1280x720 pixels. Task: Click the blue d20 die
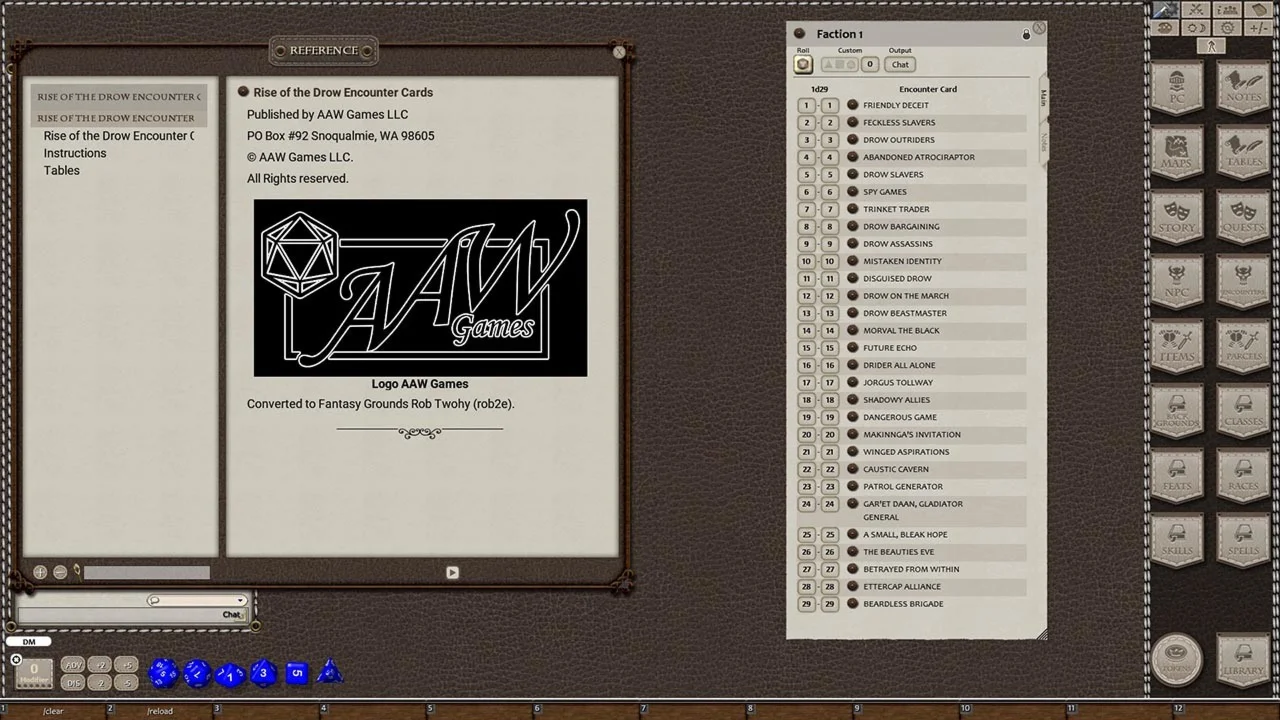pos(163,673)
